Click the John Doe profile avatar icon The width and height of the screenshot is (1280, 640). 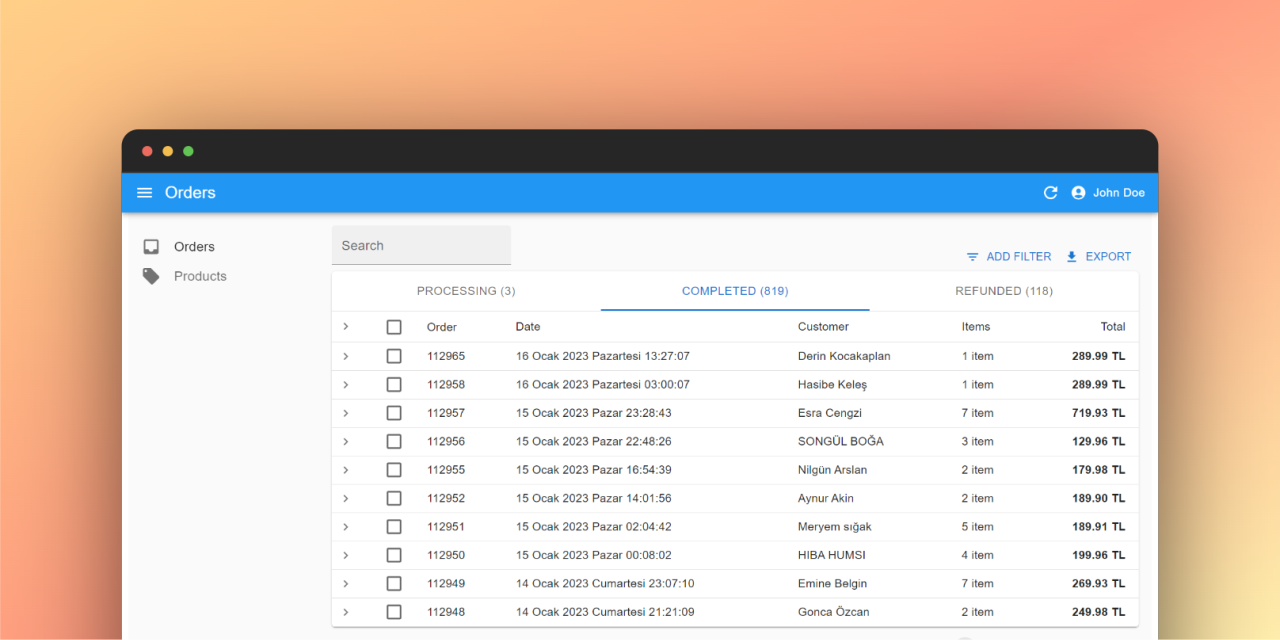pos(1078,193)
